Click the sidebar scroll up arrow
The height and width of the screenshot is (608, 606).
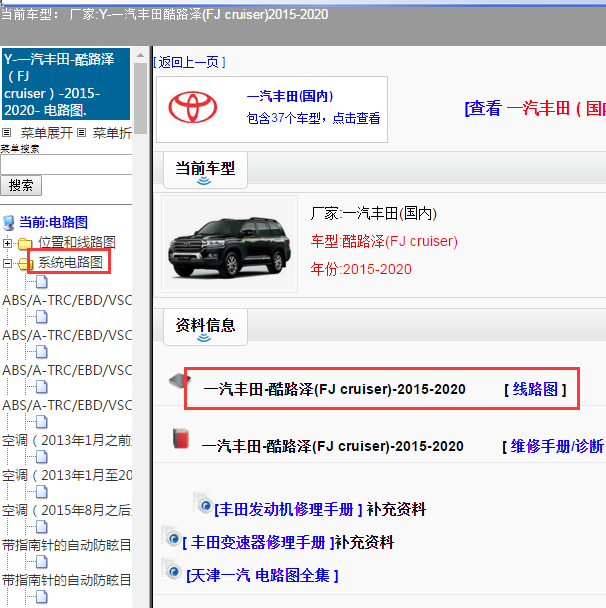click(x=140, y=55)
